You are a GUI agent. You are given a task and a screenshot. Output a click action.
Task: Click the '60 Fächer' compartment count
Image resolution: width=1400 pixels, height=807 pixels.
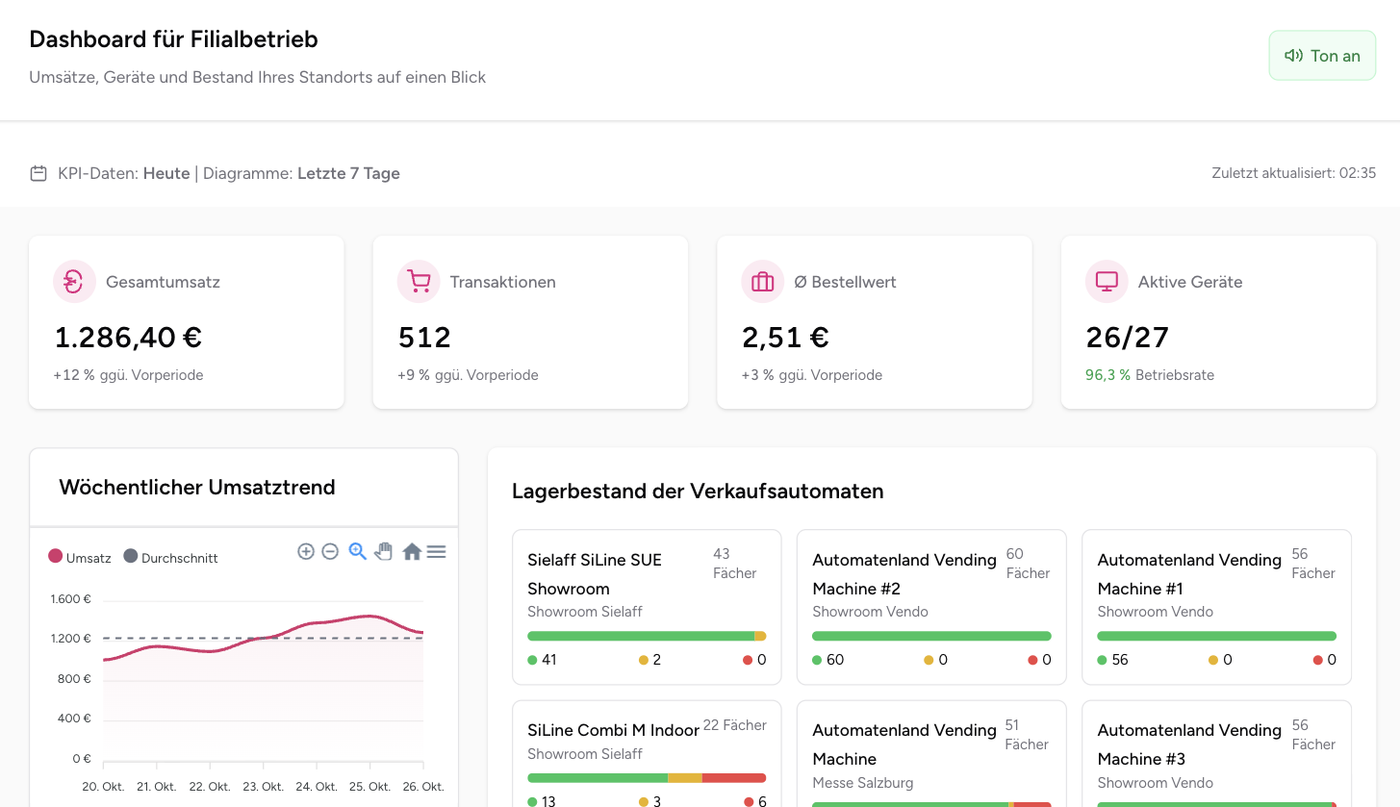1028,563
